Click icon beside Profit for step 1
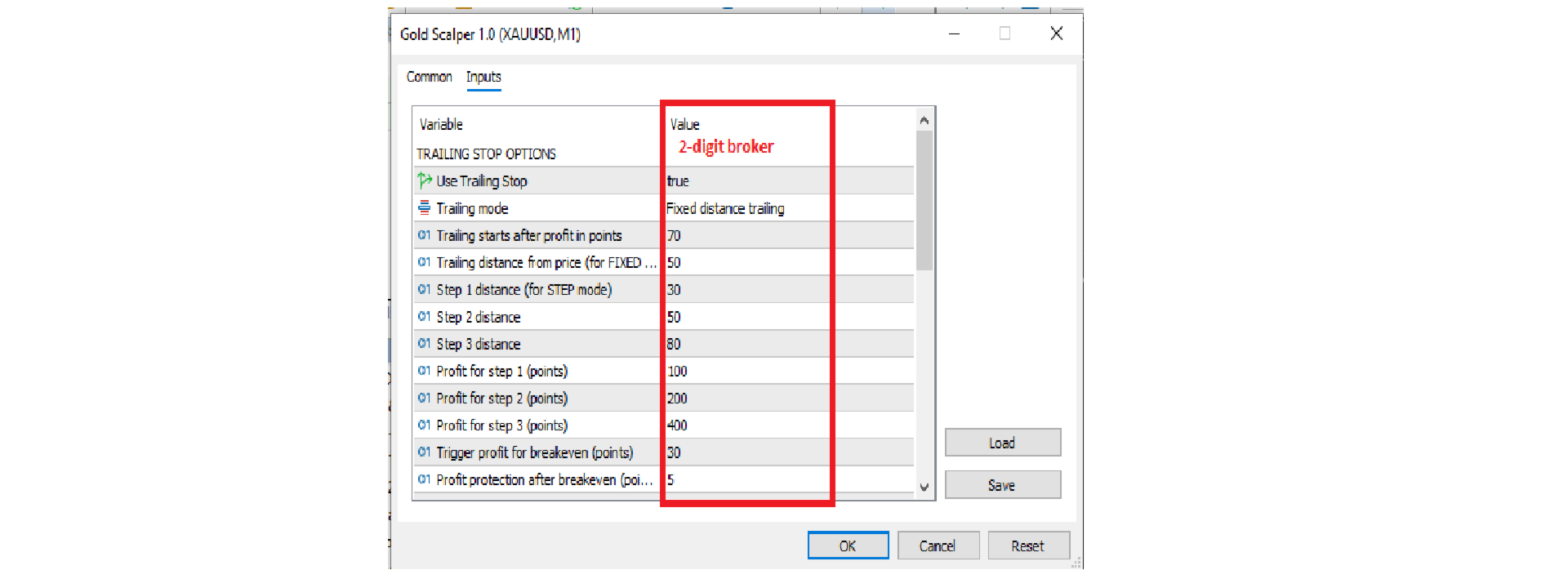The width and height of the screenshot is (1568, 588). (425, 371)
